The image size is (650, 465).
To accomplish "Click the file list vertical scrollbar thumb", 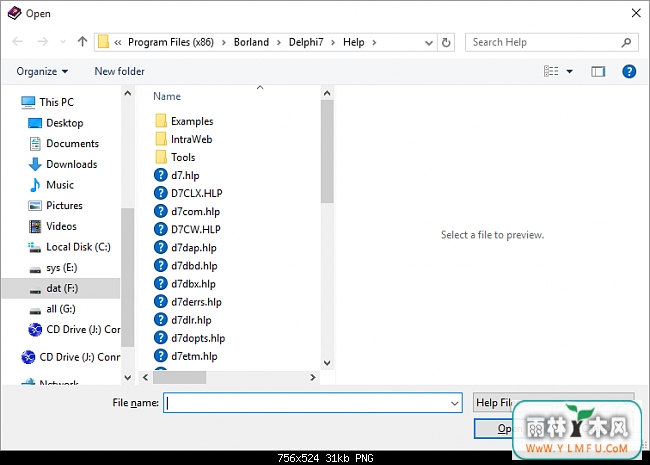I will pyautogui.click(x=327, y=151).
